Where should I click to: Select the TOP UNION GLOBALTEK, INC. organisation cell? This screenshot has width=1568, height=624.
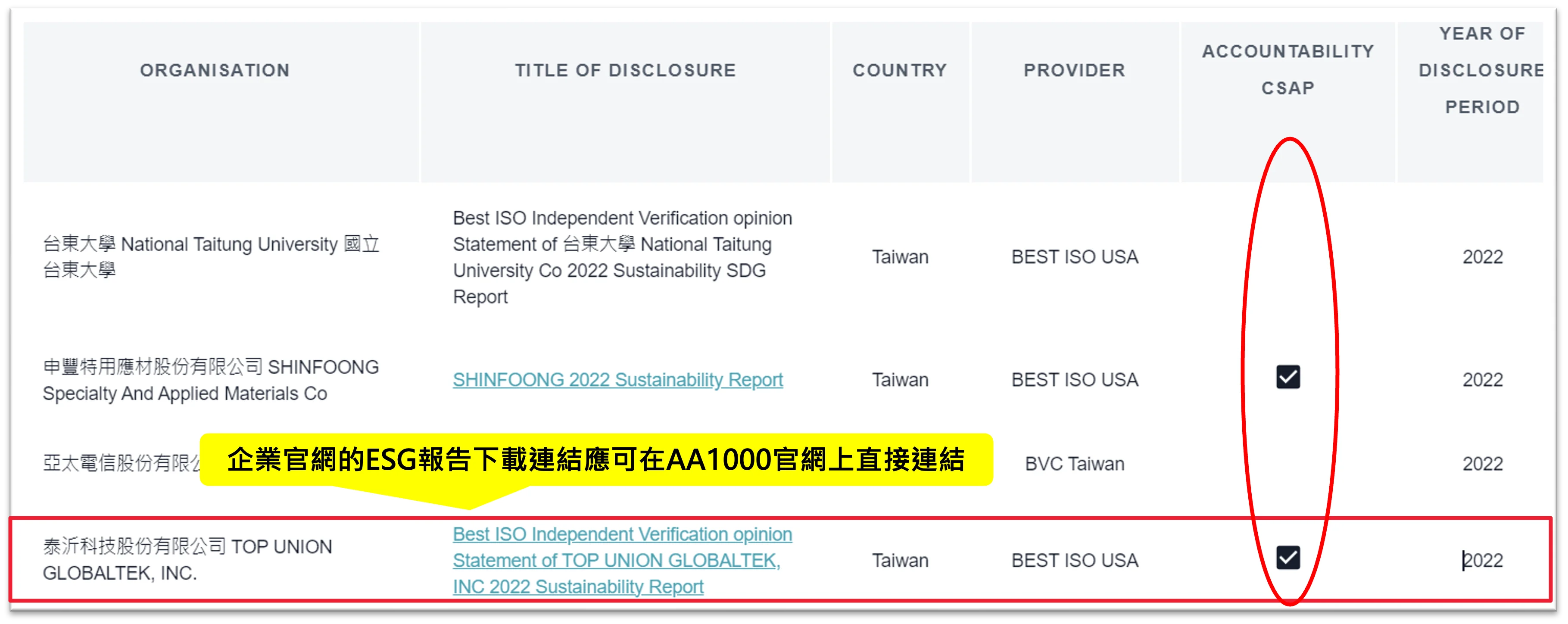pos(187,559)
